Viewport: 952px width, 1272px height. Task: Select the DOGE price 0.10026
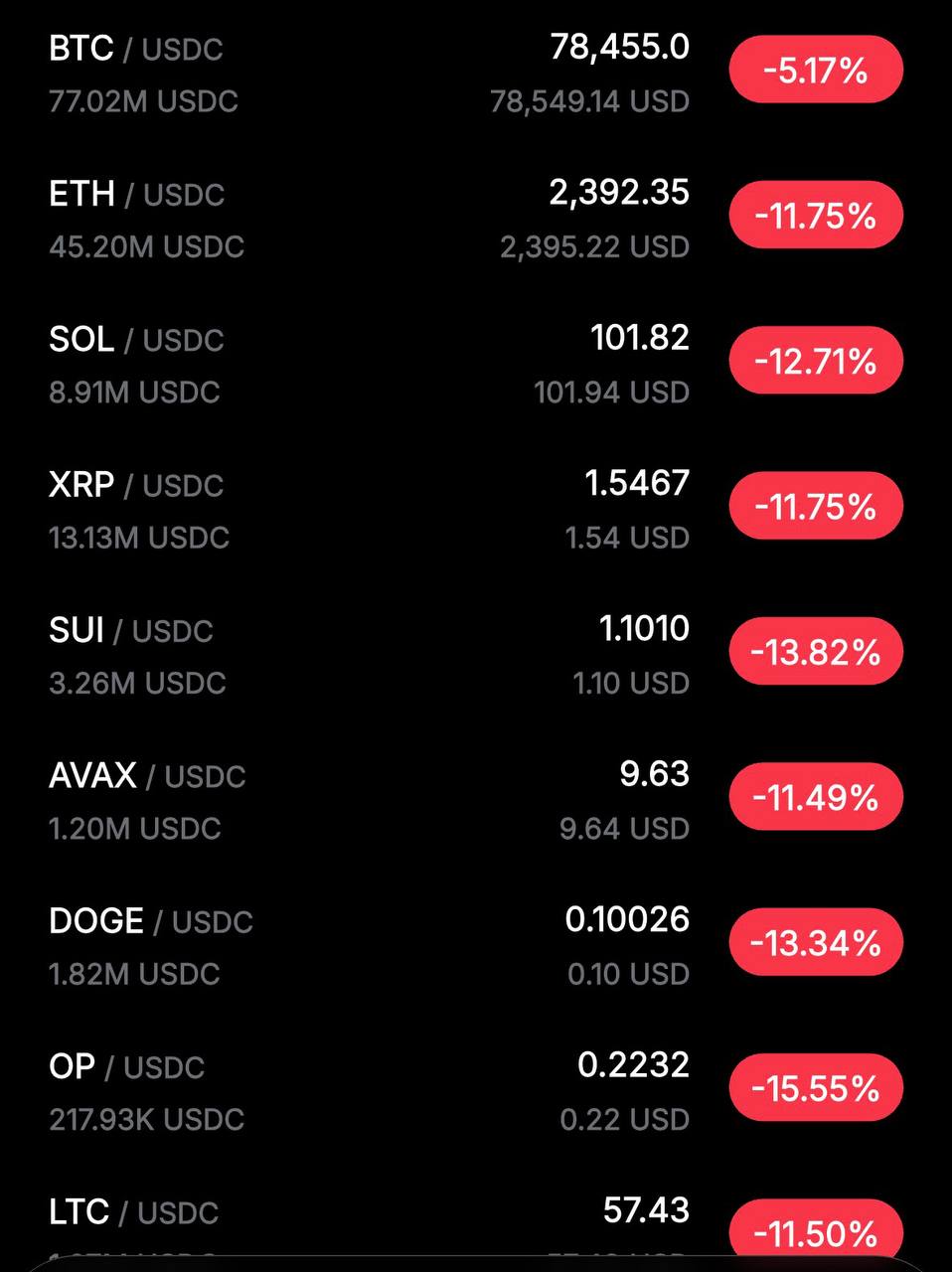point(626,919)
